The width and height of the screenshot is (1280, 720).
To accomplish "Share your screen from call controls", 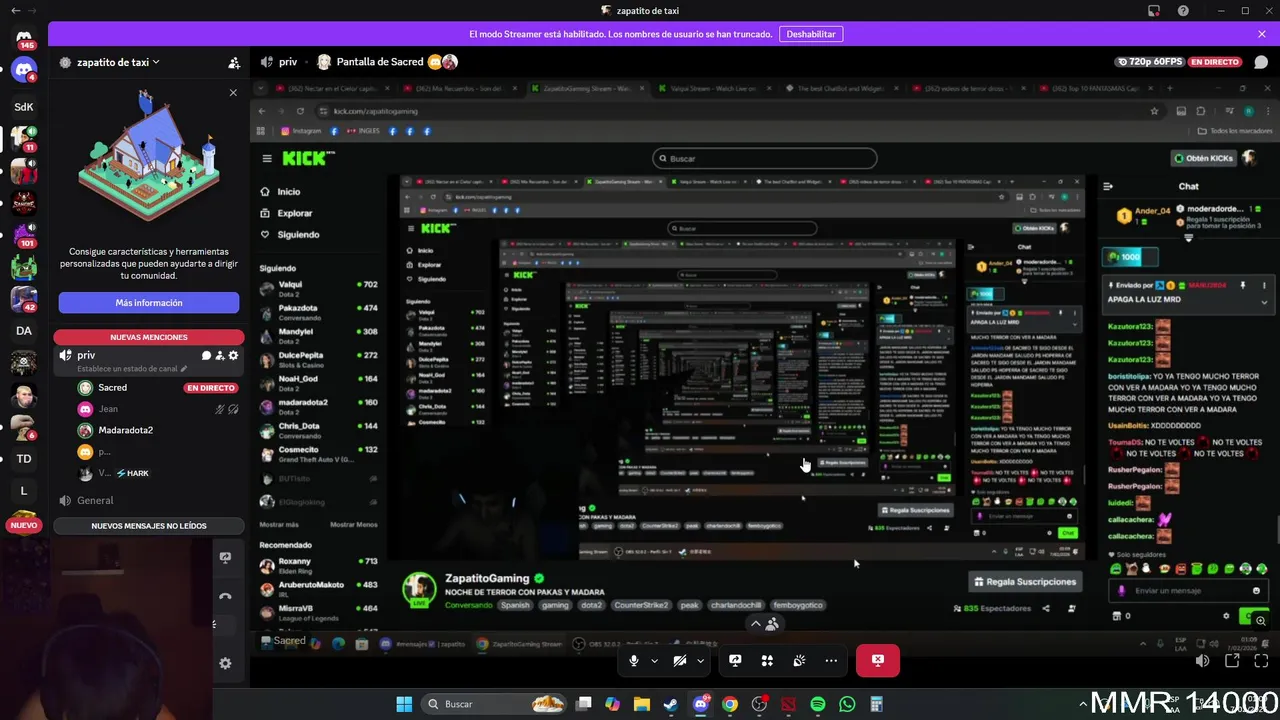I will (x=735, y=660).
